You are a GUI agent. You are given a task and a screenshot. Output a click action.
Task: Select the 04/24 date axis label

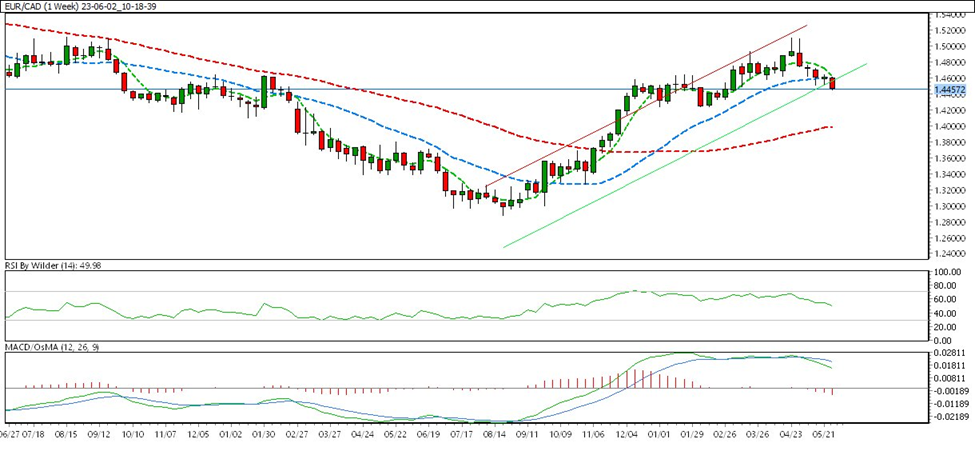tap(363, 433)
